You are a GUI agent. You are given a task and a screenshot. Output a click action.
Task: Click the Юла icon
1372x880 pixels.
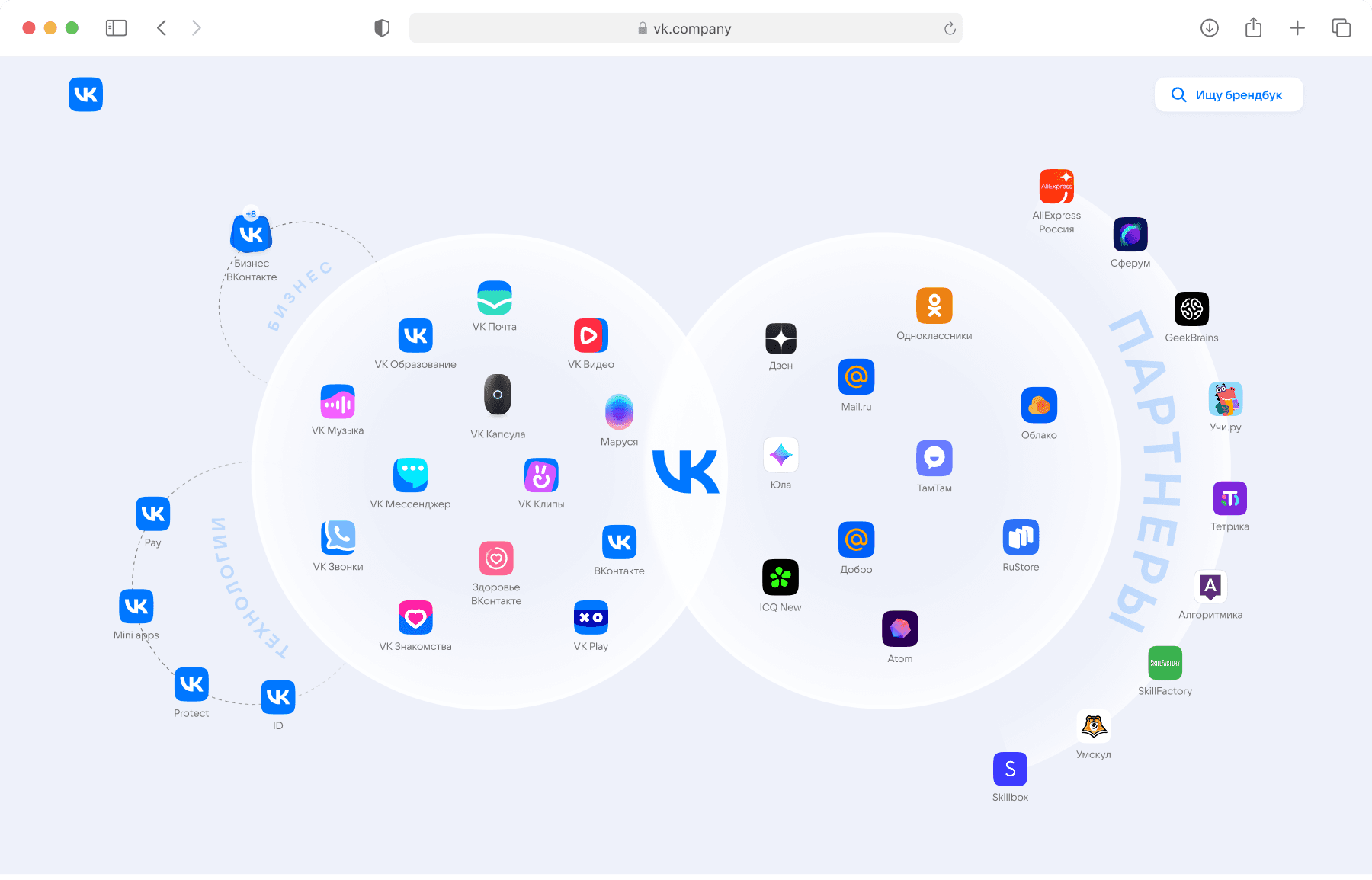click(781, 455)
